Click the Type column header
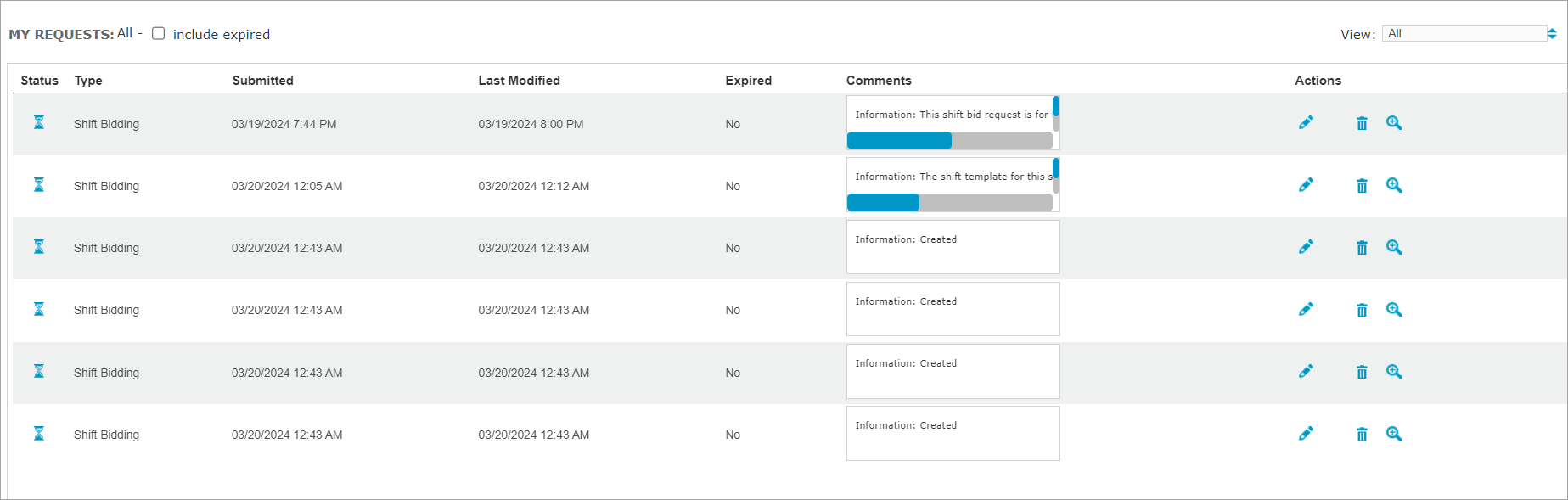Screen dimensions: 1568x500 (88, 81)
